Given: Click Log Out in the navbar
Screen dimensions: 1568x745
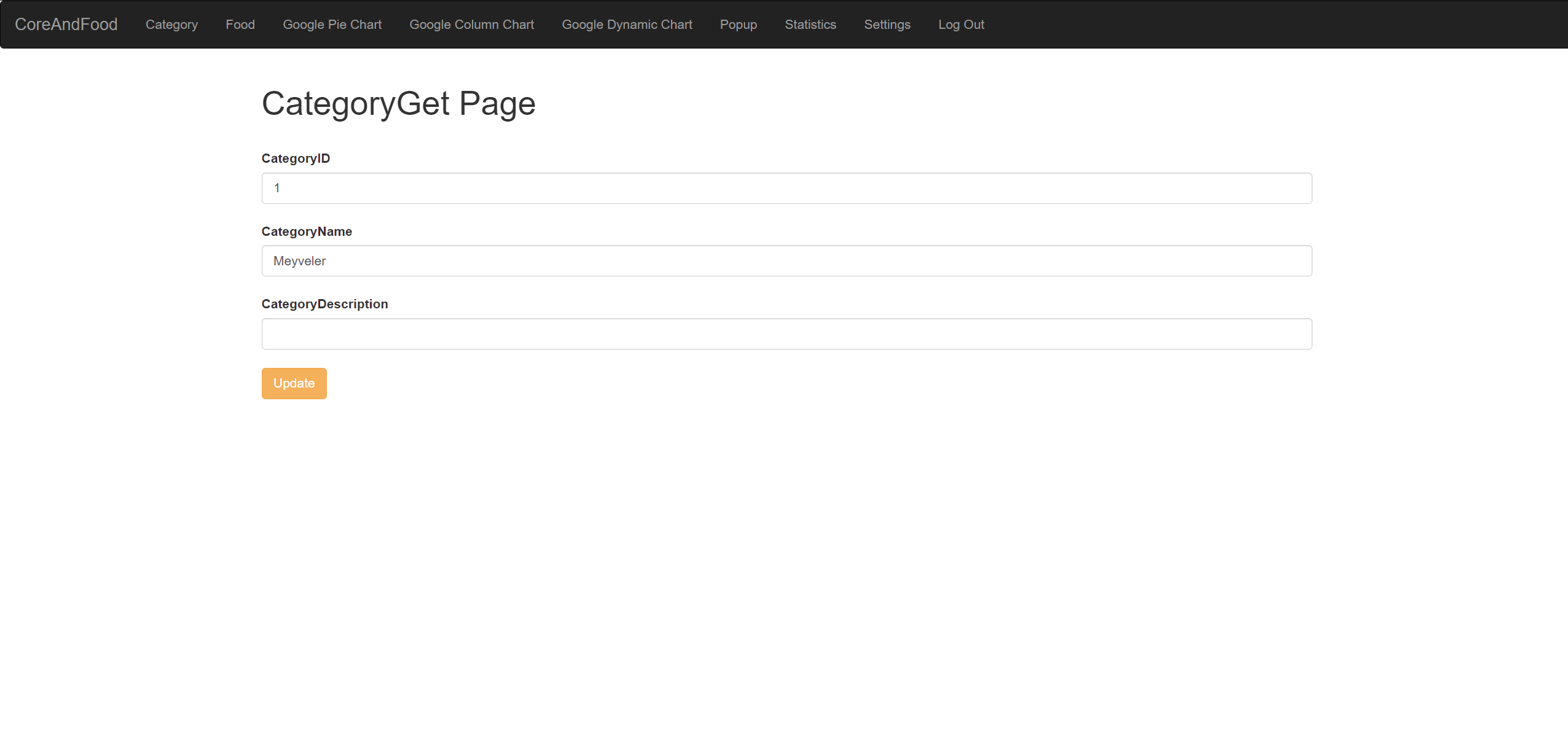Looking at the screenshot, I should pyautogui.click(x=961, y=24).
